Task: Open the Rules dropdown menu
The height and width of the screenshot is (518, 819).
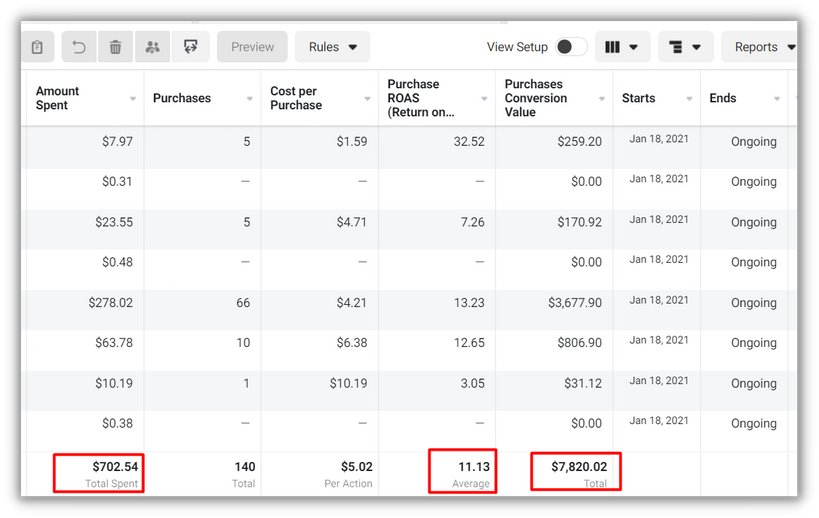Action: 332,47
